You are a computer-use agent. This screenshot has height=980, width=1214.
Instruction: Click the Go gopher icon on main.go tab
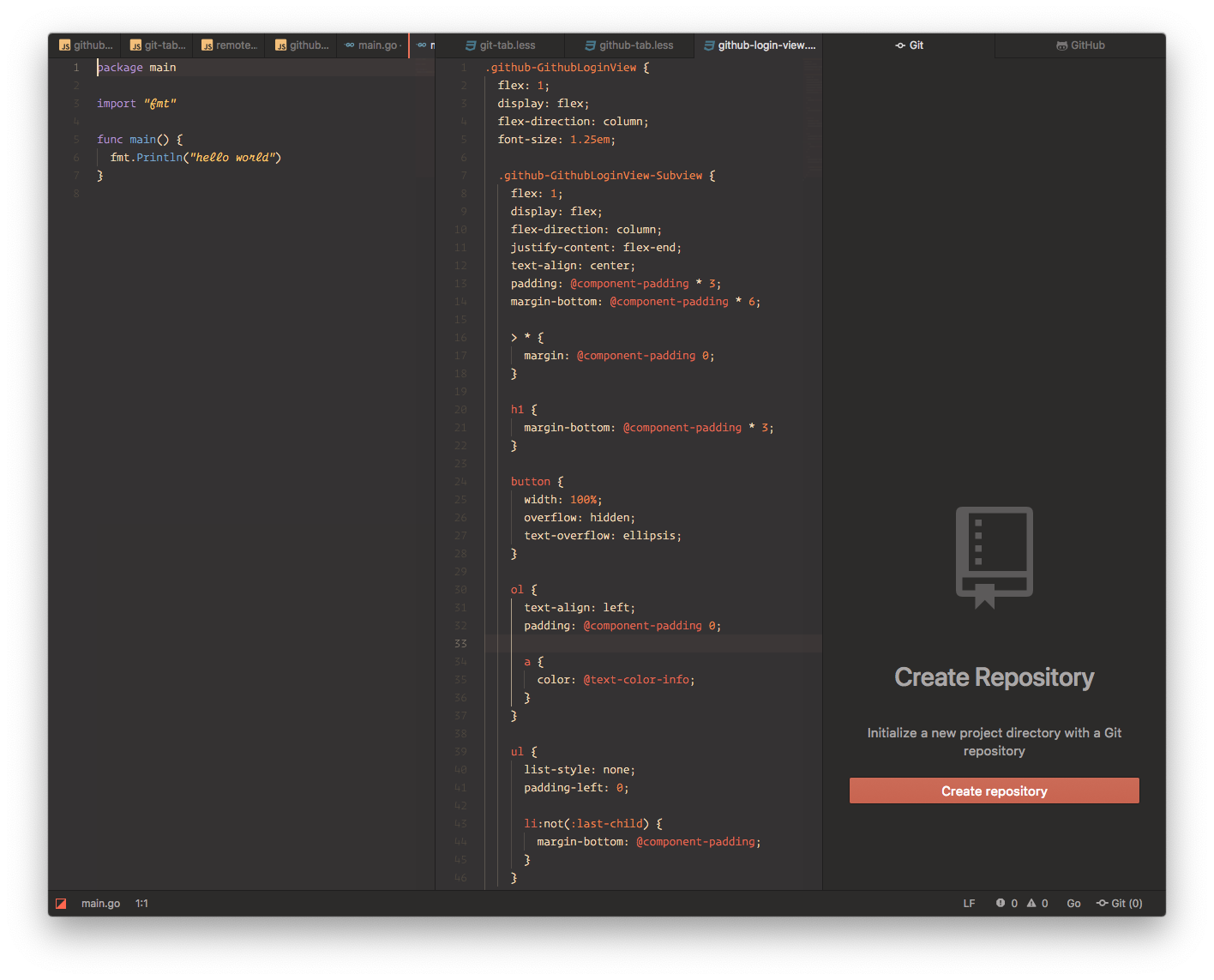click(x=347, y=45)
